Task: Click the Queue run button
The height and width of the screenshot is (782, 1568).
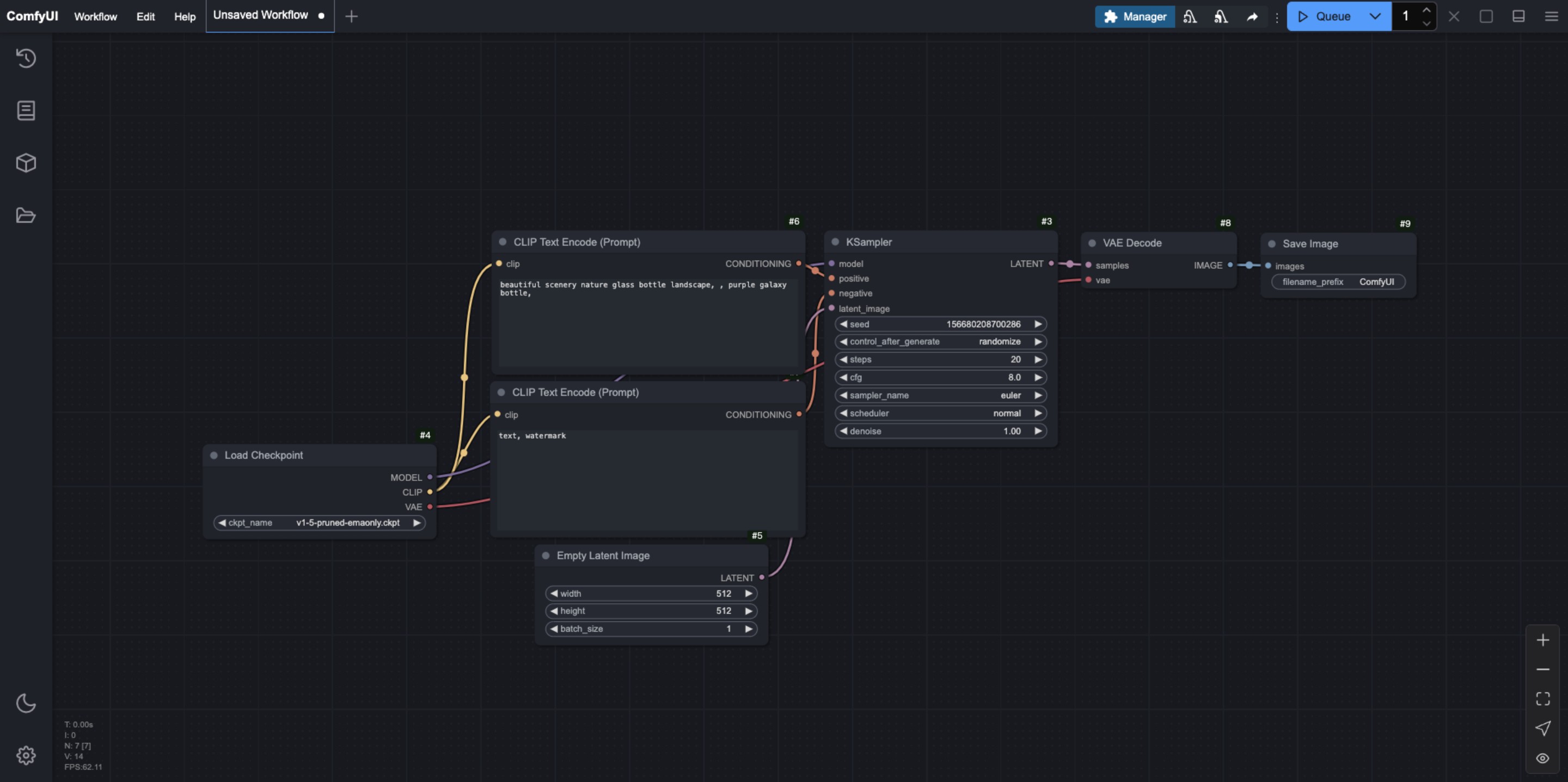Action: 1324,16
